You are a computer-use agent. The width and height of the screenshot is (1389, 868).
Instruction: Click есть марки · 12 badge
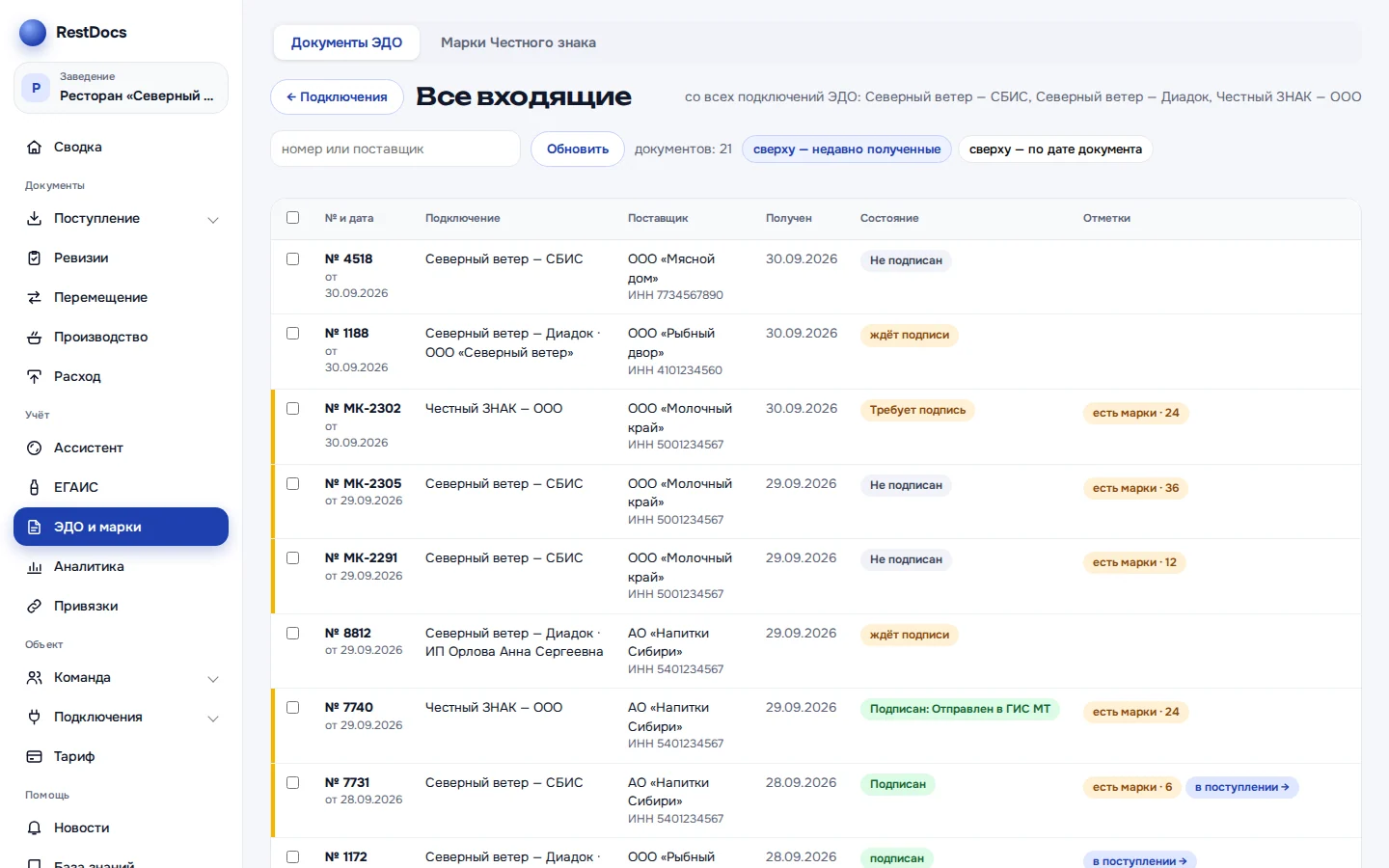coord(1134,563)
